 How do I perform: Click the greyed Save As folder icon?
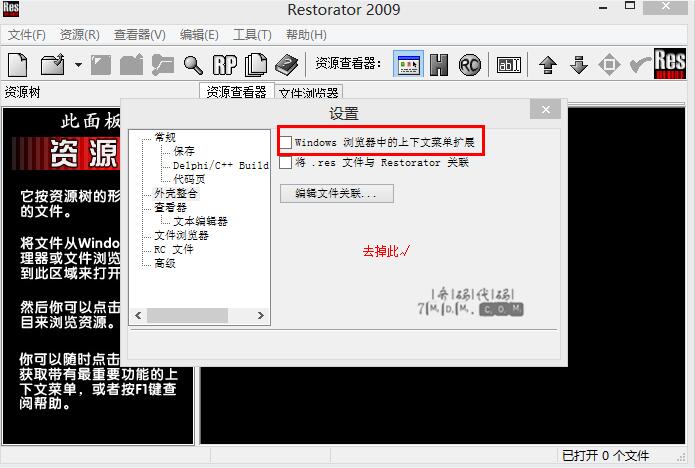click(x=132, y=65)
